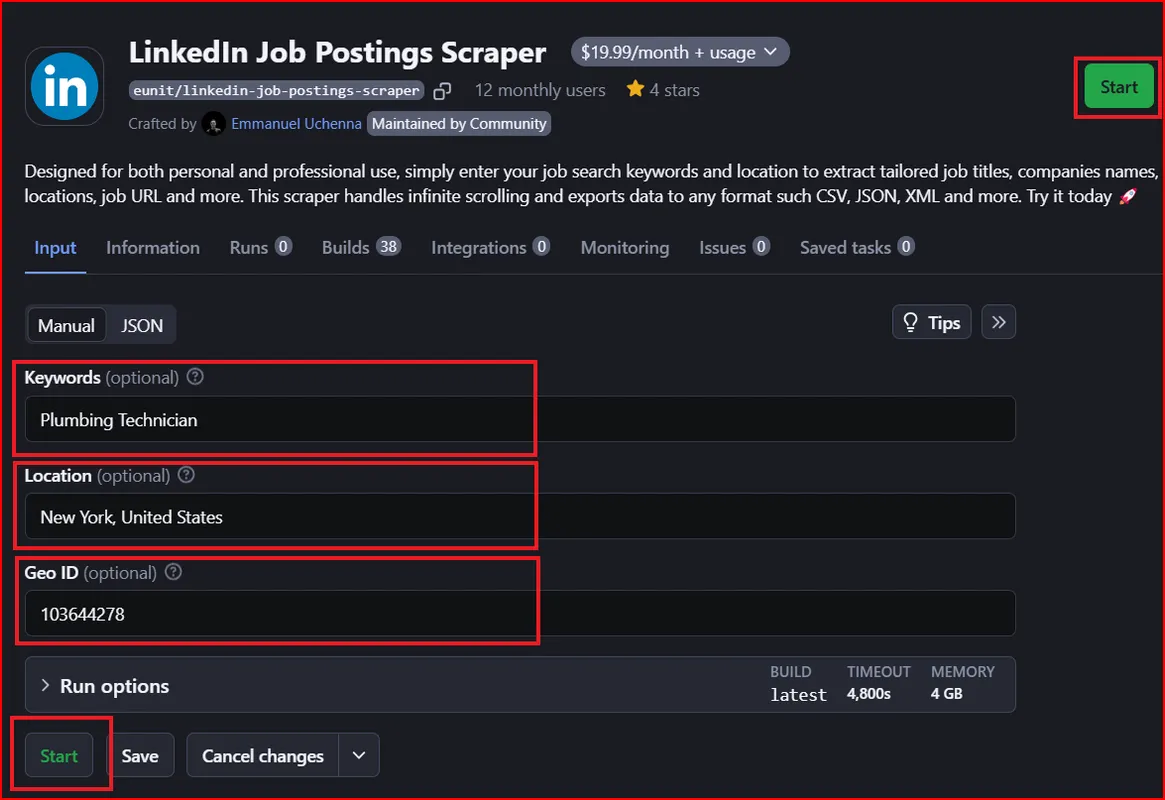Open the Saved tasks tab
The image size is (1165, 800).
click(x=857, y=247)
